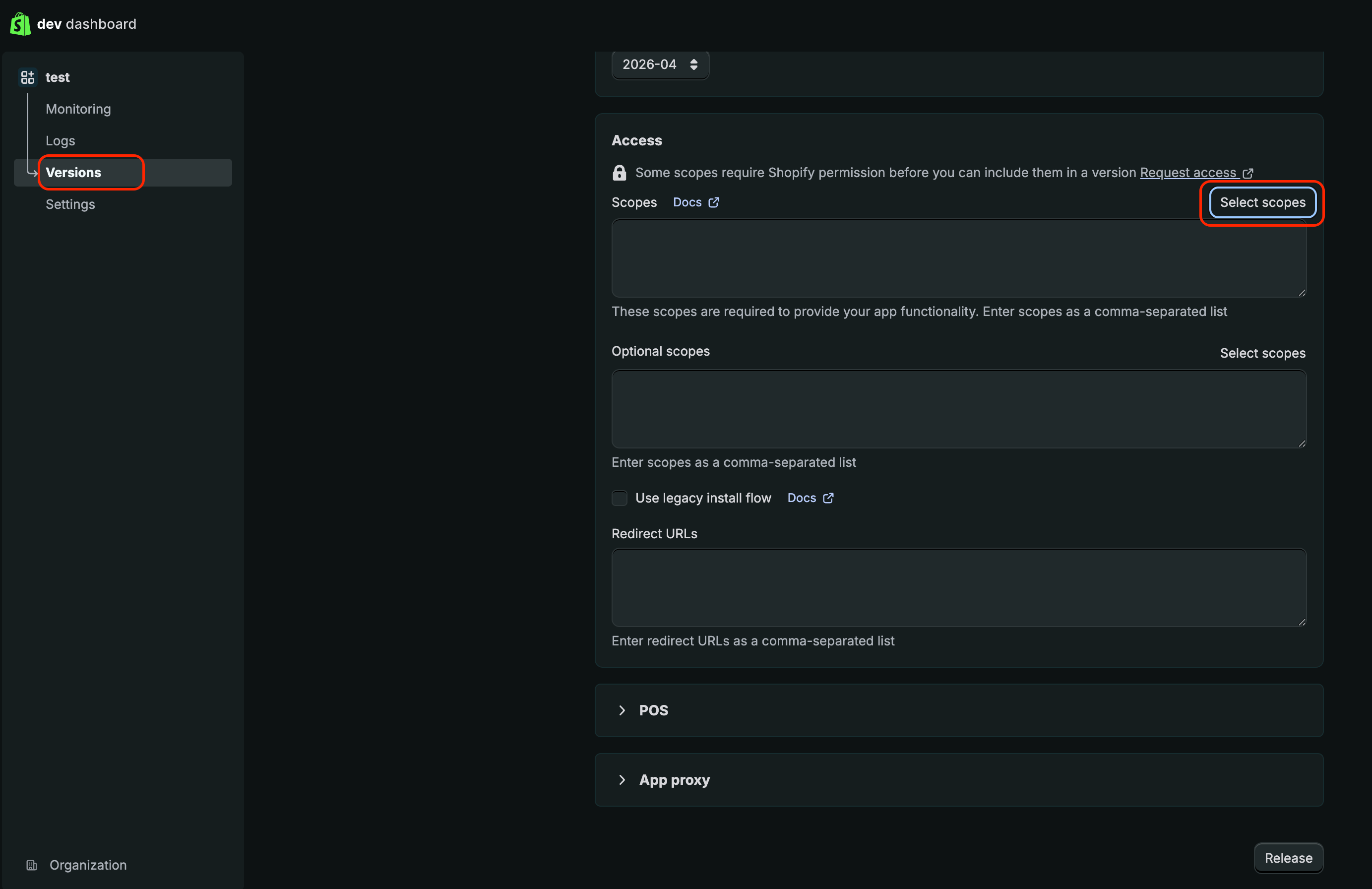The height and width of the screenshot is (889, 1372).
Task: Enable Use legacy install flow checkbox
Action: (619, 498)
